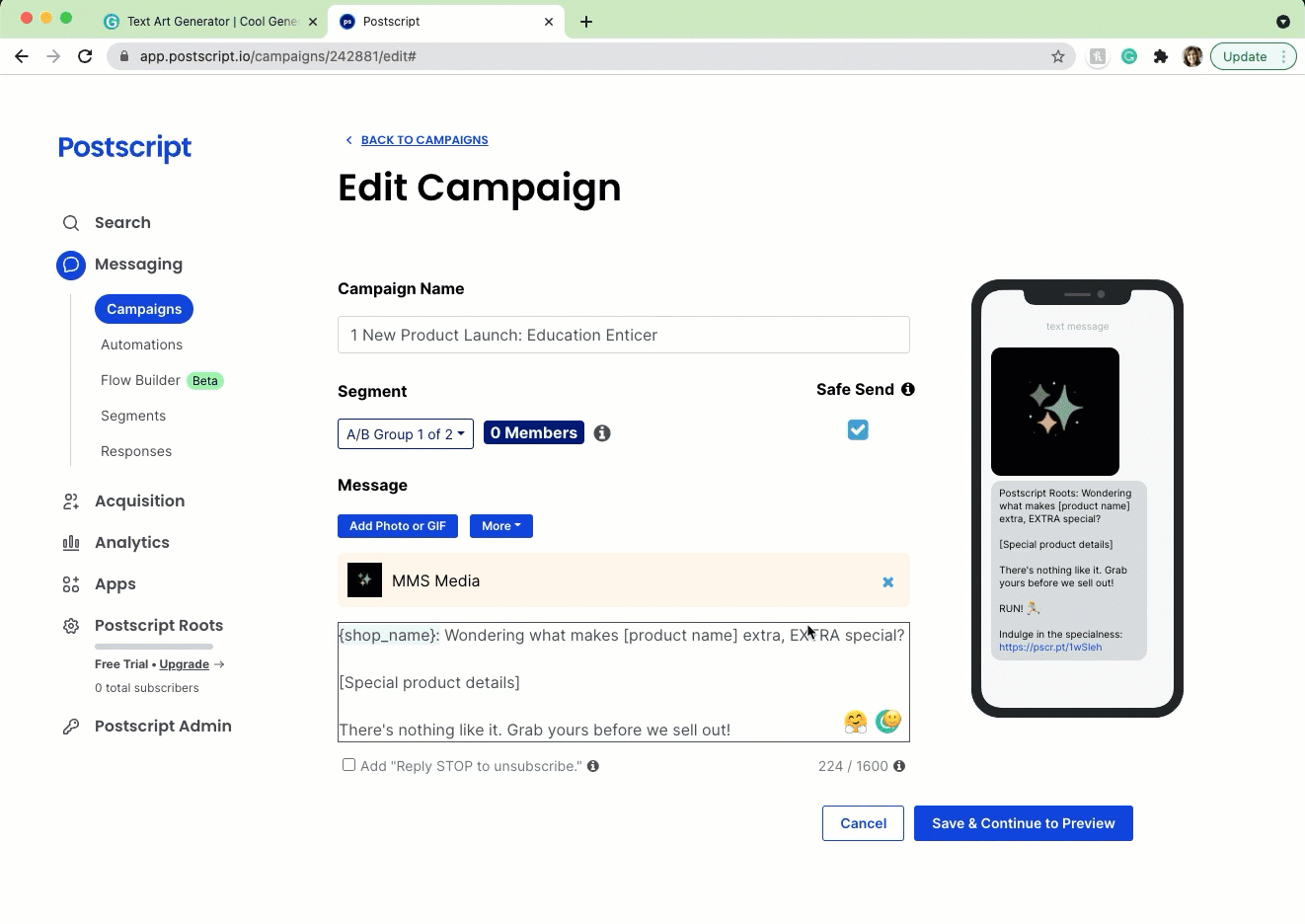Click the Analytics sidebar label

[x=132, y=543]
